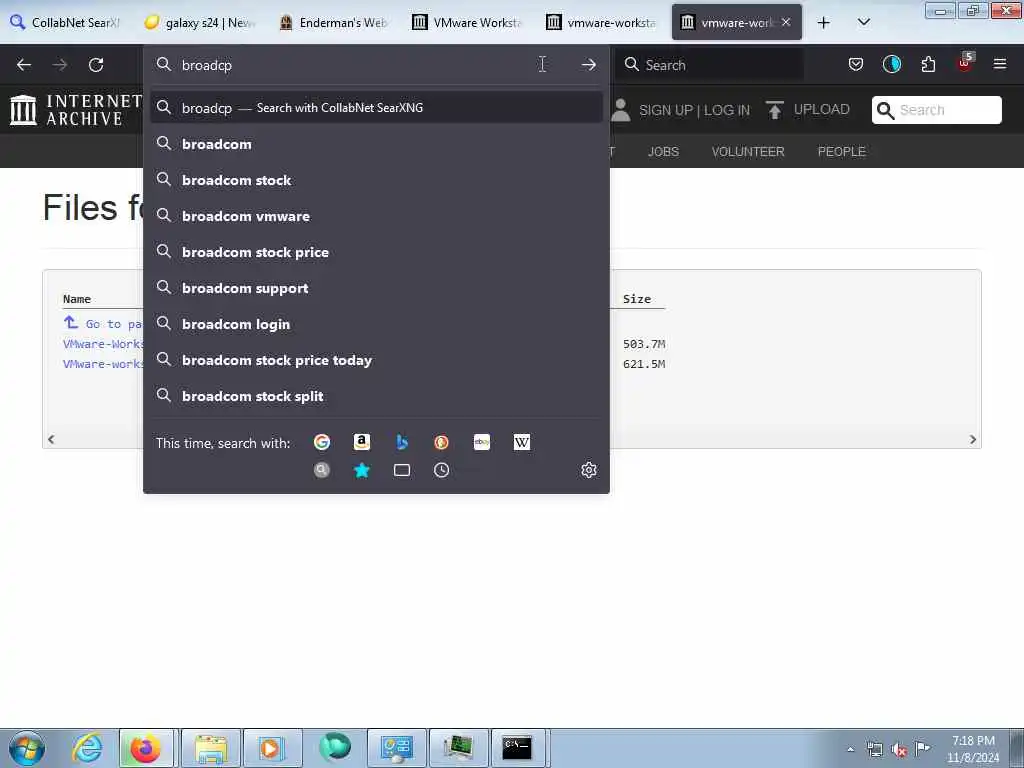
Task: Click the user silhouette icon by Sign Up
Action: [x=620, y=110]
